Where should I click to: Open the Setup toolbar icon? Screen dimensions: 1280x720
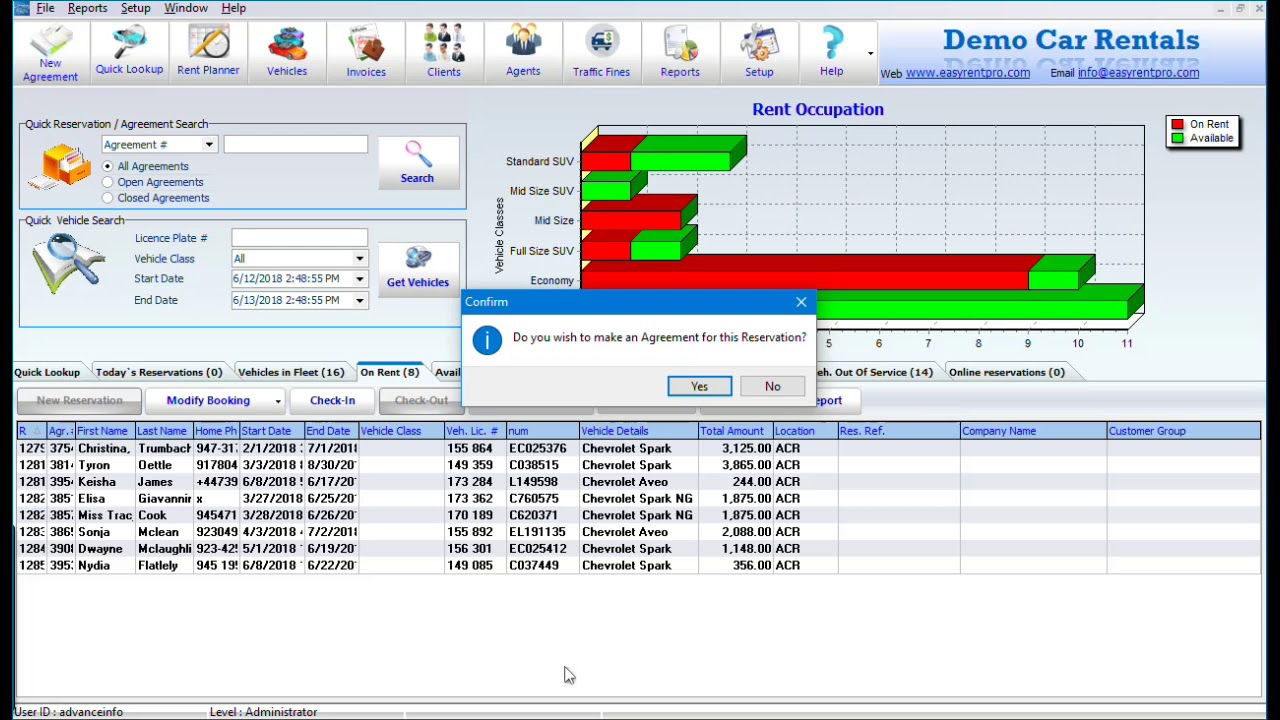point(759,52)
